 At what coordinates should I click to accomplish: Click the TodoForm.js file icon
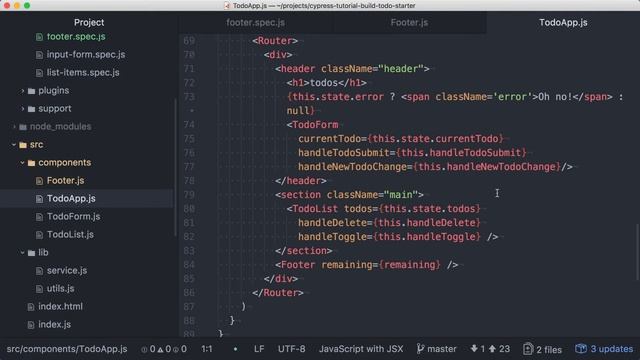point(39,217)
